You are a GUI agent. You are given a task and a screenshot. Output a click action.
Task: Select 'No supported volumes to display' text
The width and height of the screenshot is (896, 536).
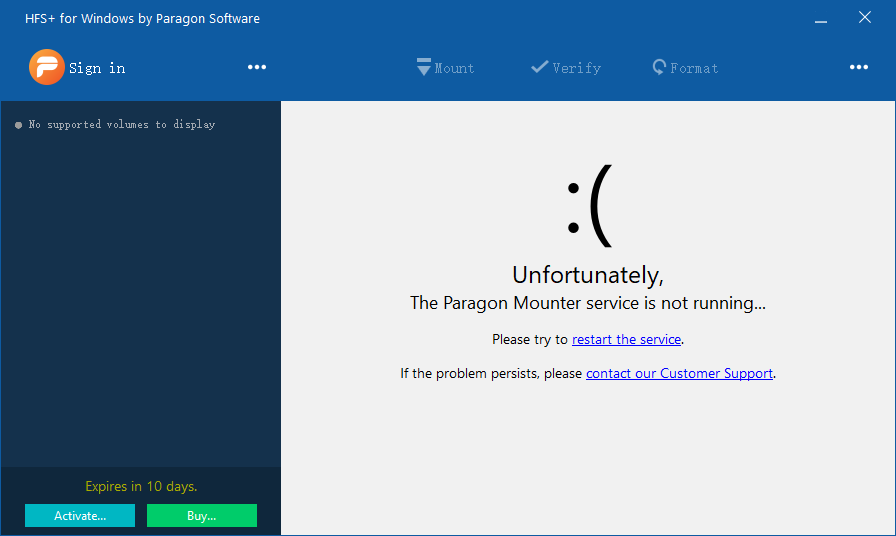click(x=122, y=125)
